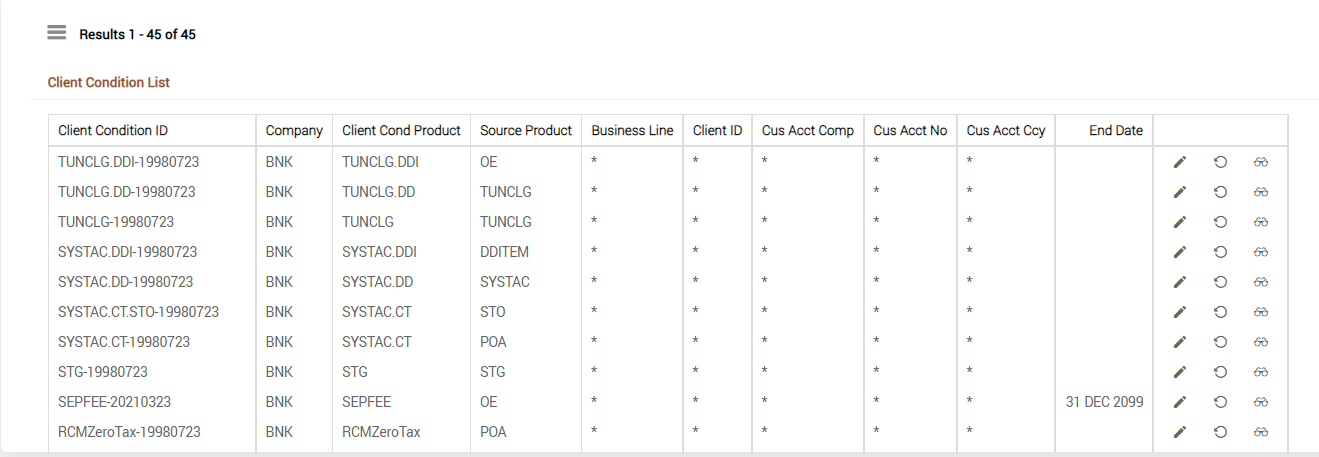This screenshot has width=1319, height=457.
Task: Select the RCMZeroTax-19980723 ID cell
Action: pyautogui.click(x=129, y=432)
